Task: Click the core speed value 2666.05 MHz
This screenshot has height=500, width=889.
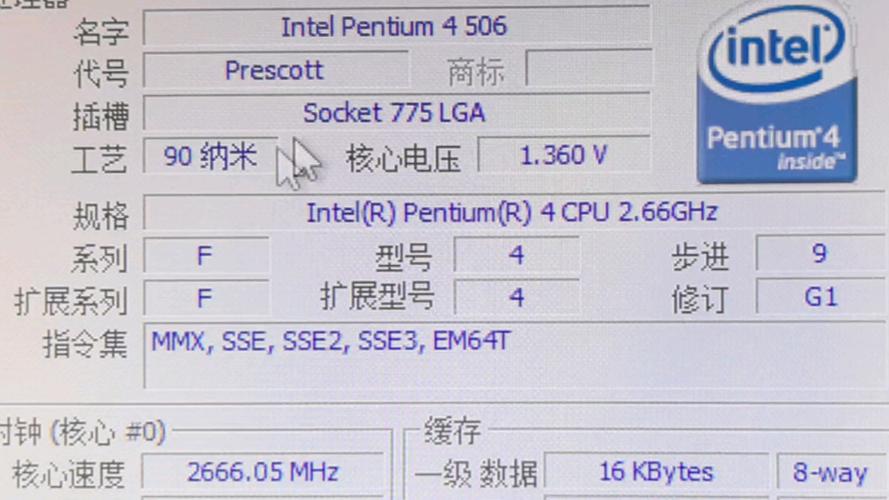Action: (263, 472)
